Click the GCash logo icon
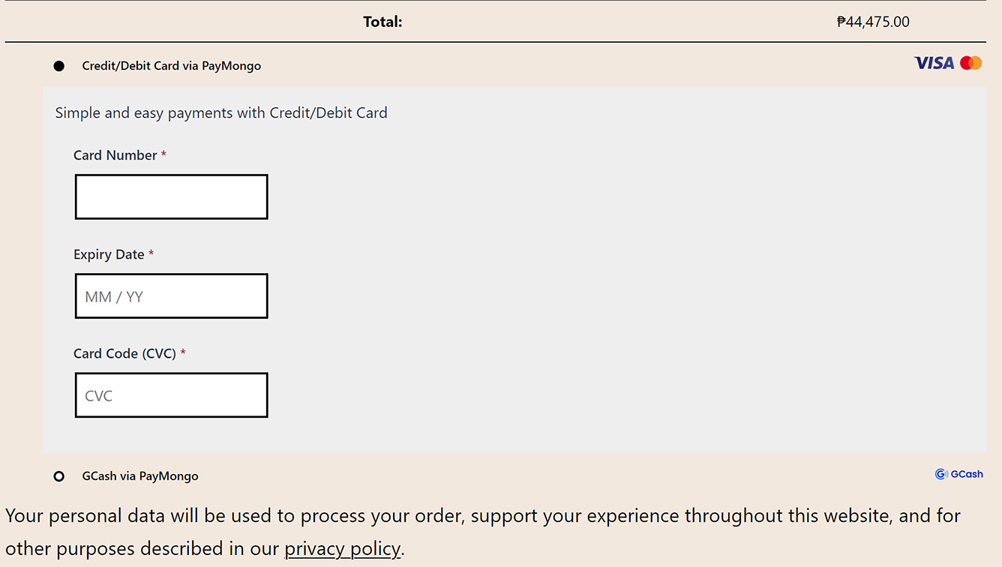This screenshot has width=1002, height=567. (941, 474)
